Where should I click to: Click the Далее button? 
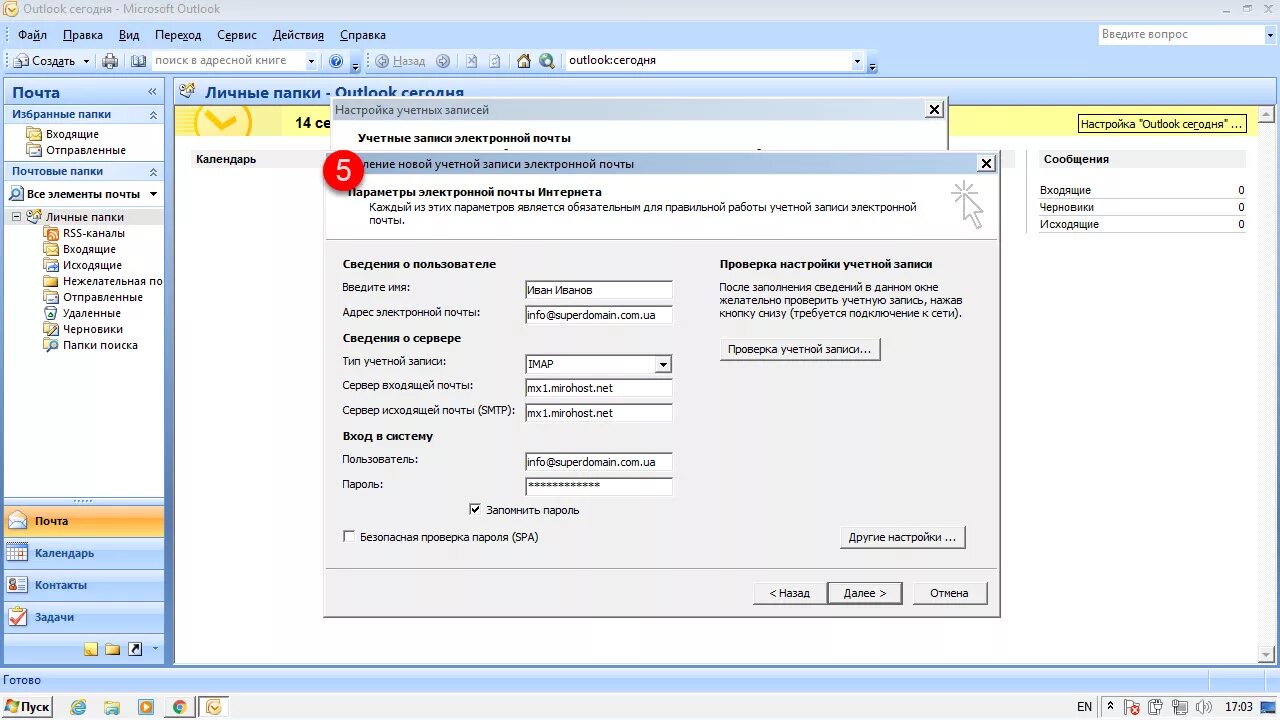(x=865, y=593)
